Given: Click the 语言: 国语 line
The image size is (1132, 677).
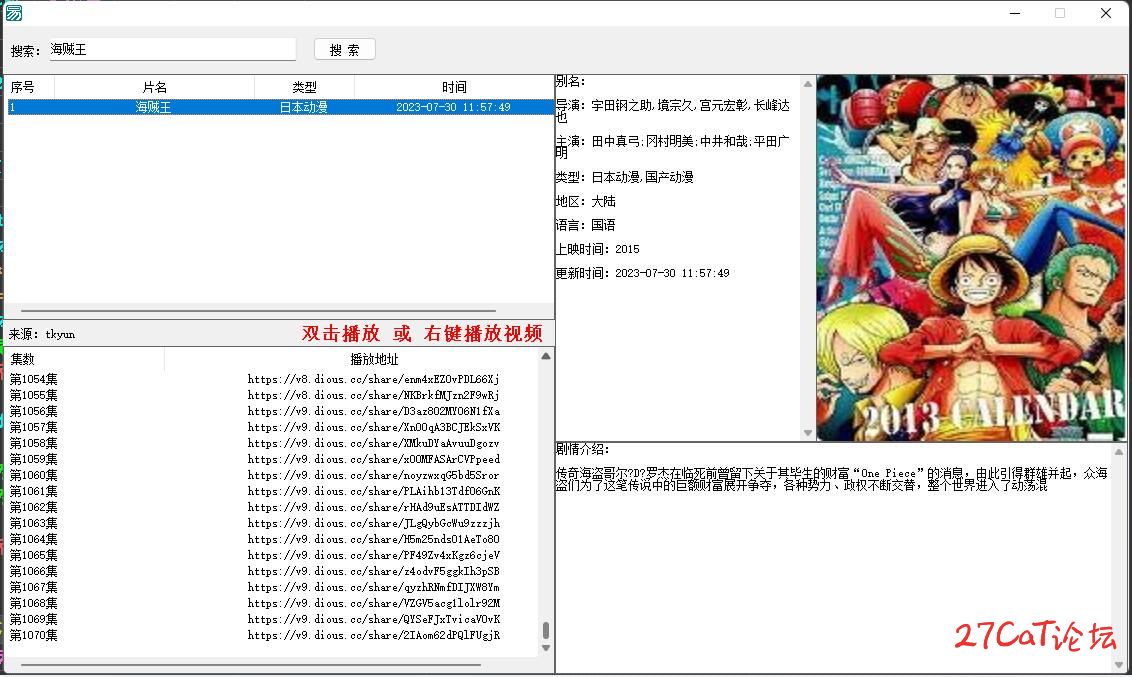Looking at the screenshot, I should [x=585, y=225].
